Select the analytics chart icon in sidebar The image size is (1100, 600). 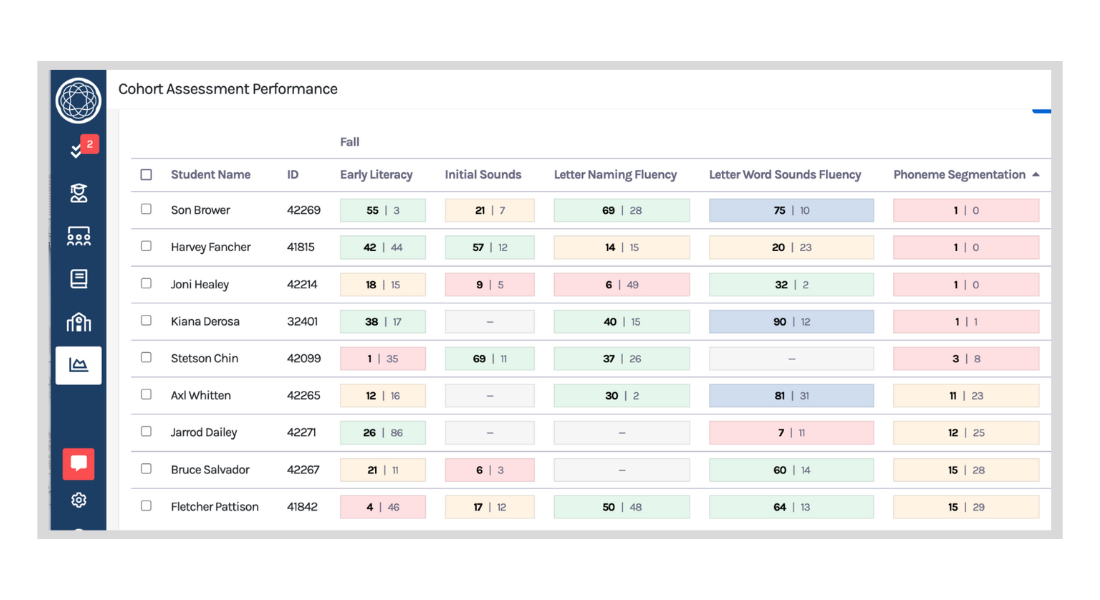[79, 365]
